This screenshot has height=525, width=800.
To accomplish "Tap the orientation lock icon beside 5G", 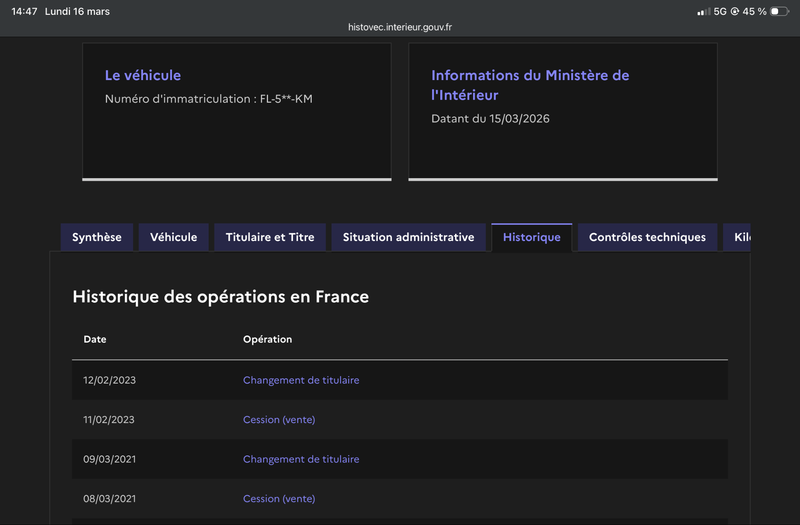I will 735,11.
